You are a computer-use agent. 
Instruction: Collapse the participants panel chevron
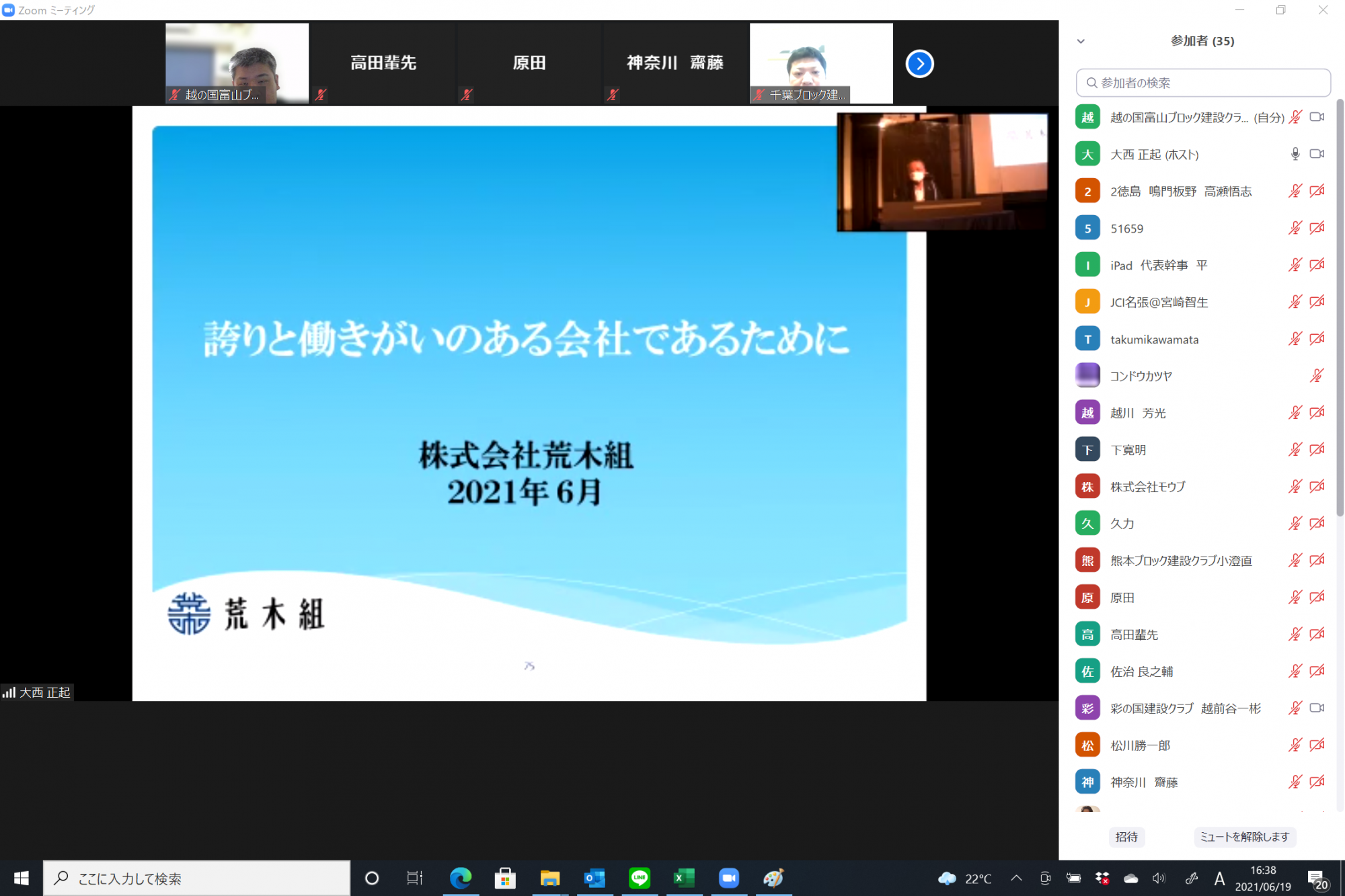pyautogui.click(x=1081, y=41)
